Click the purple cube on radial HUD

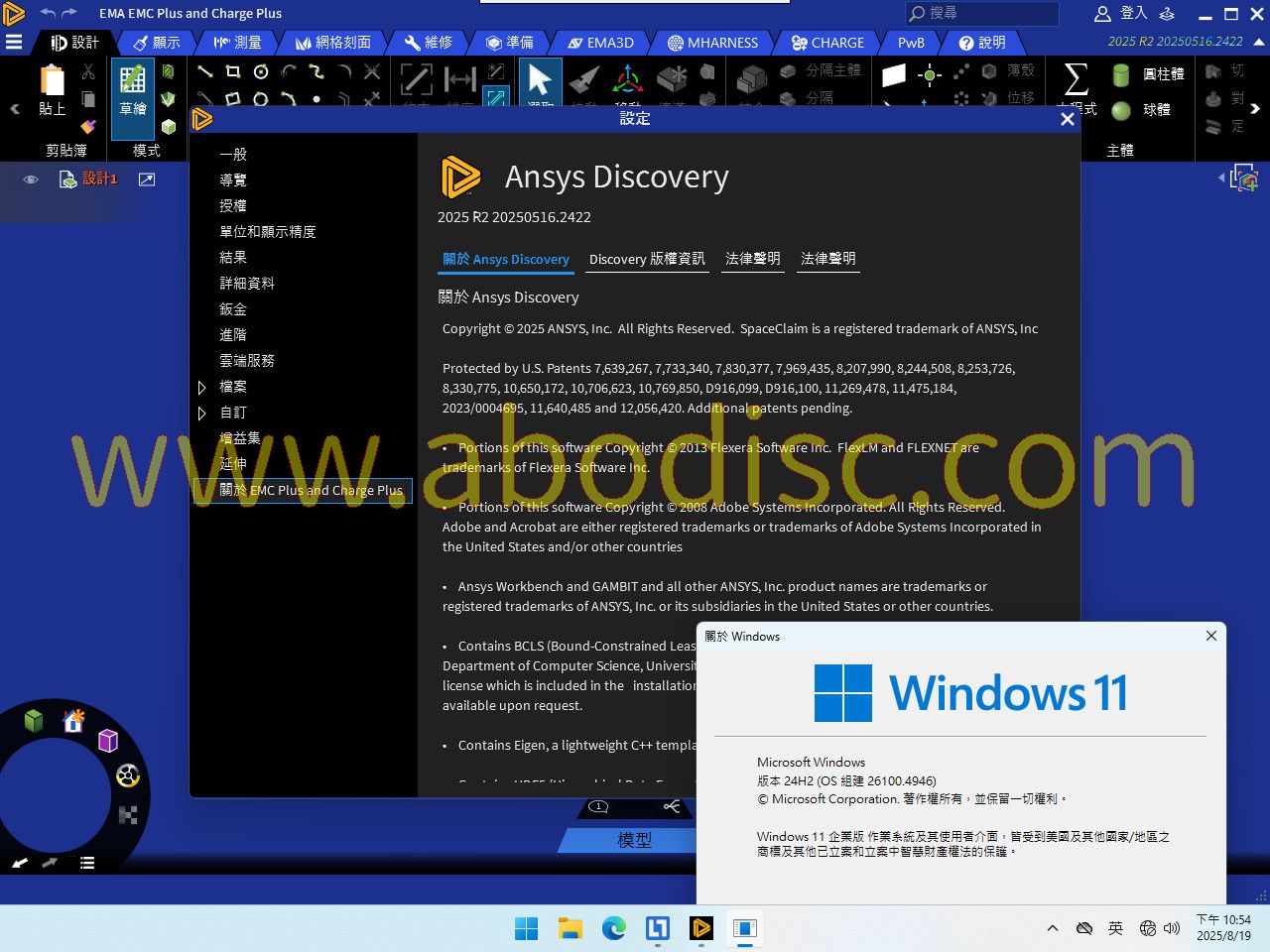108,740
